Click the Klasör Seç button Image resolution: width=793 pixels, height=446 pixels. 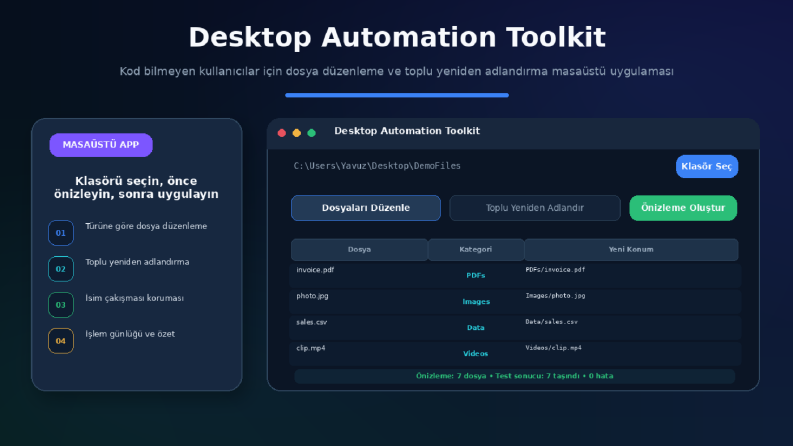coord(707,166)
